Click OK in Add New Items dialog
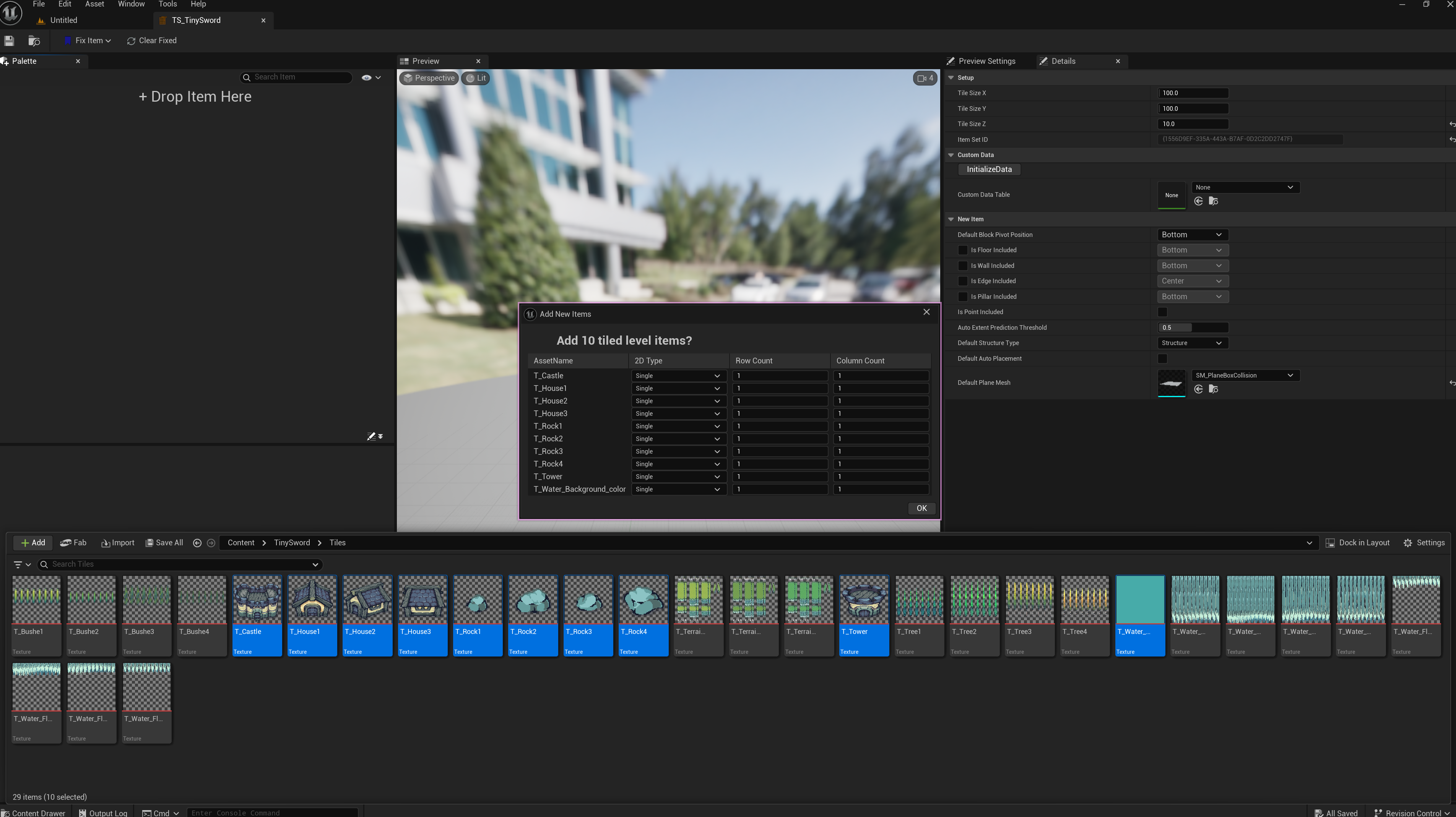Viewport: 1456px width, 817px height. (x=921, y=508)
